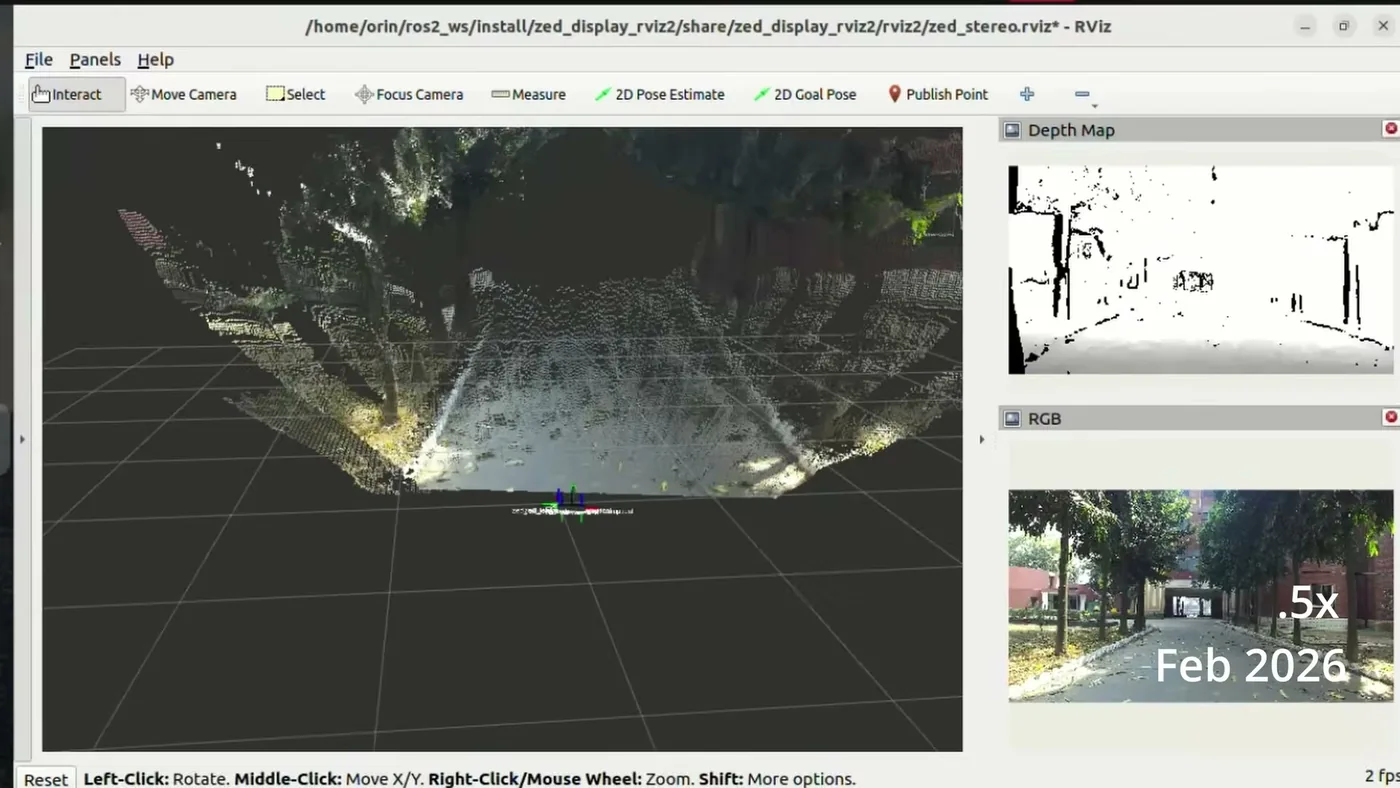1400x788 pixels.
Task: Activate the Select tool
Action: [295, 94]
